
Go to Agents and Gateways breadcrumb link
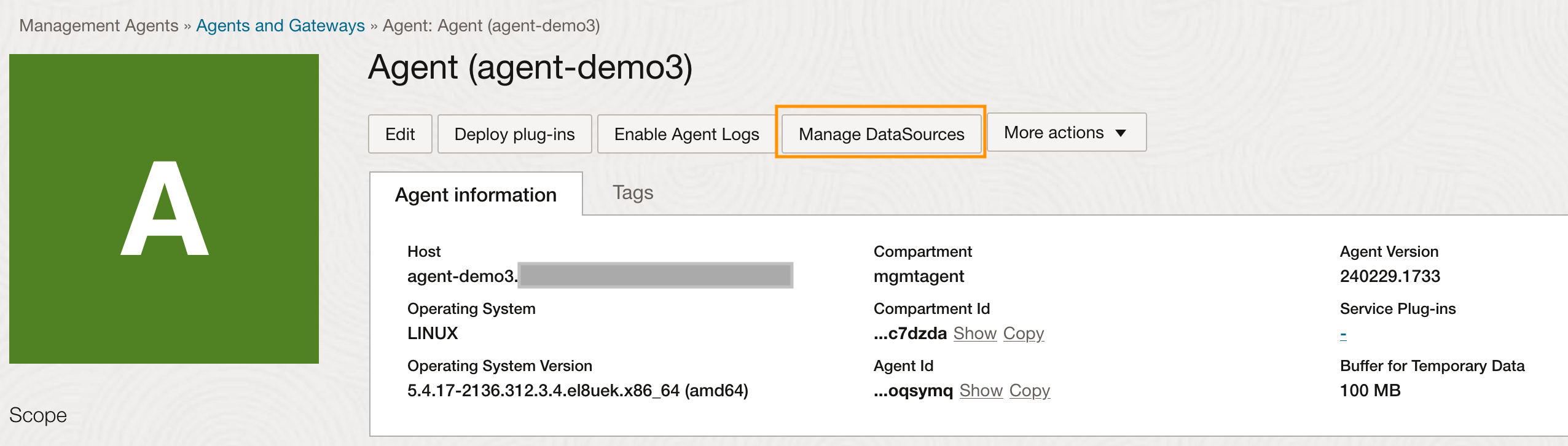(x=280, y=26)
